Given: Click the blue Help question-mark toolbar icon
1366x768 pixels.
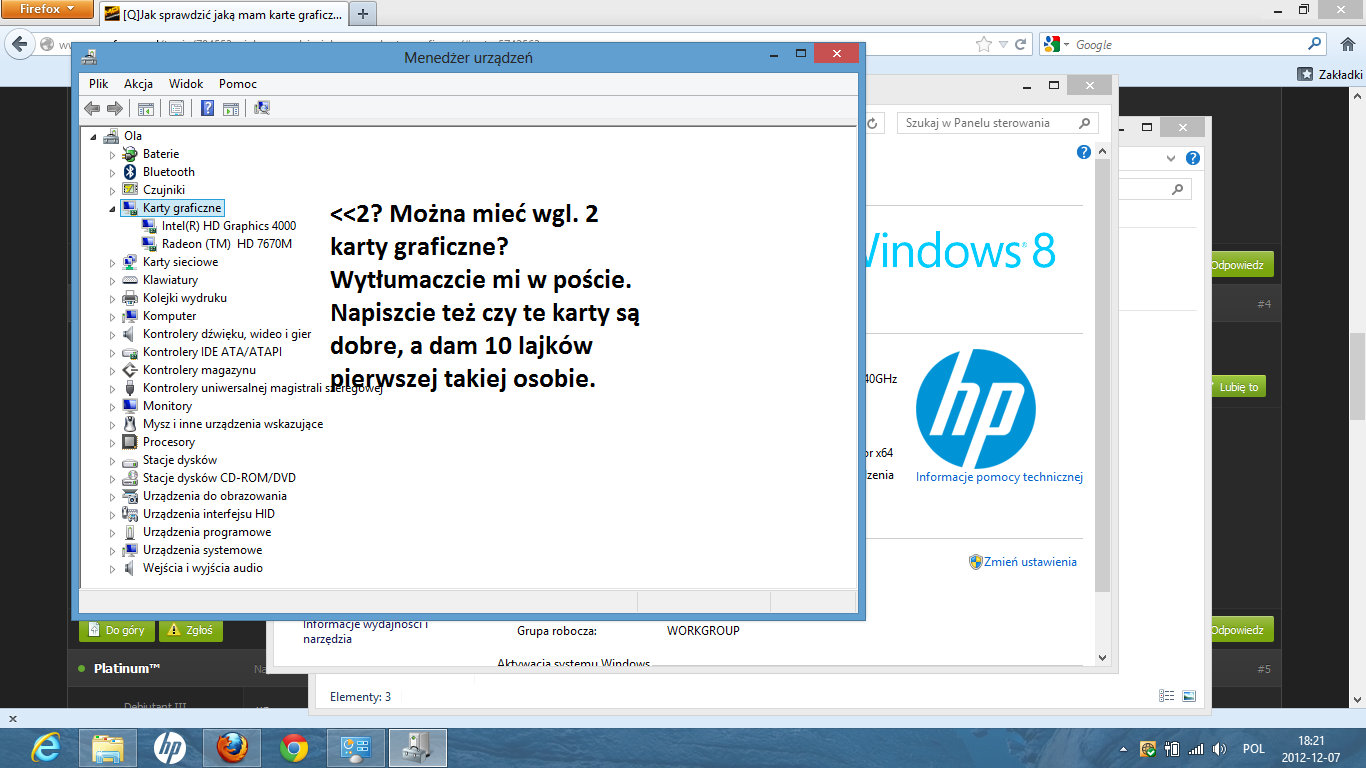Looking at the screenshot, I should (207, 108).
